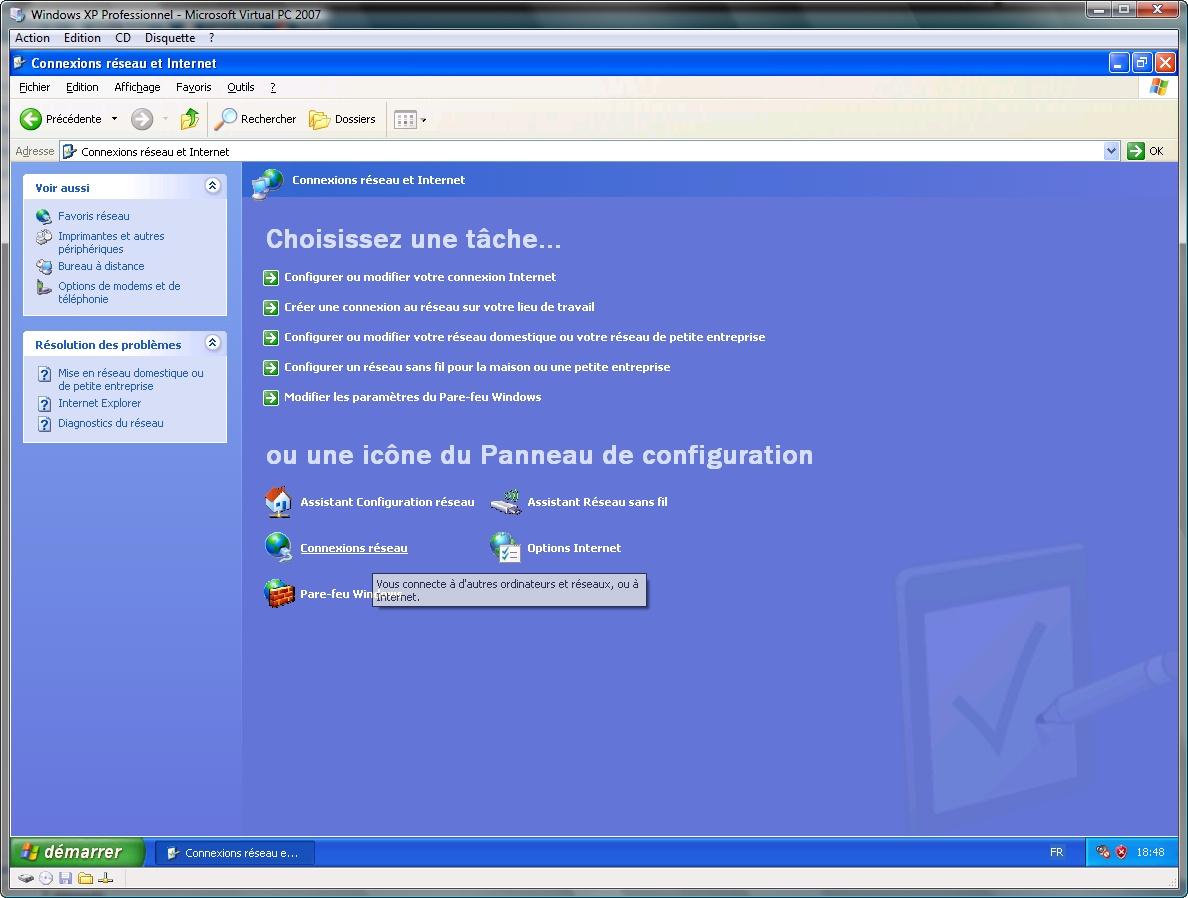1188x898 pixels.
Task: Open Internet Explorer troubleshooting link
Action: click(100, 403)
